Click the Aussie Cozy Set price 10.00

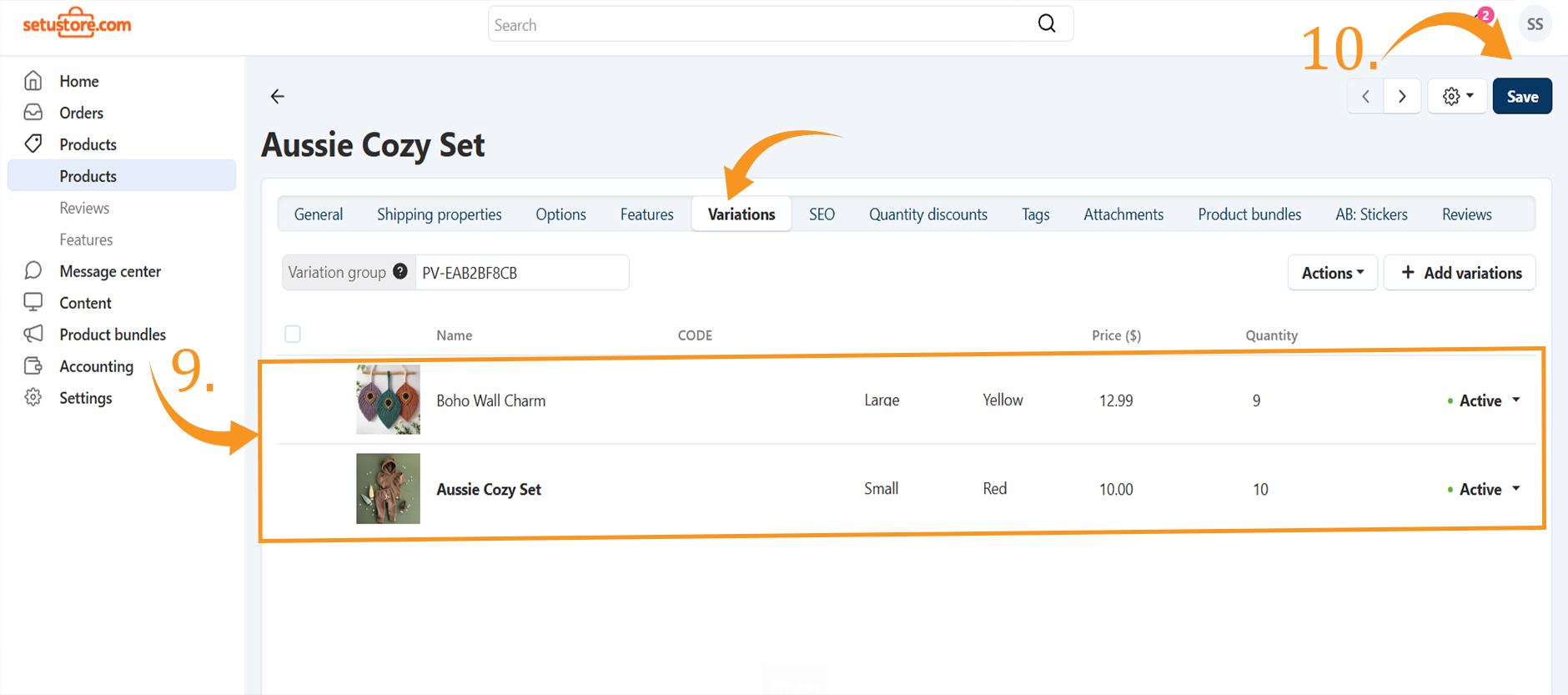[1116, 489]
